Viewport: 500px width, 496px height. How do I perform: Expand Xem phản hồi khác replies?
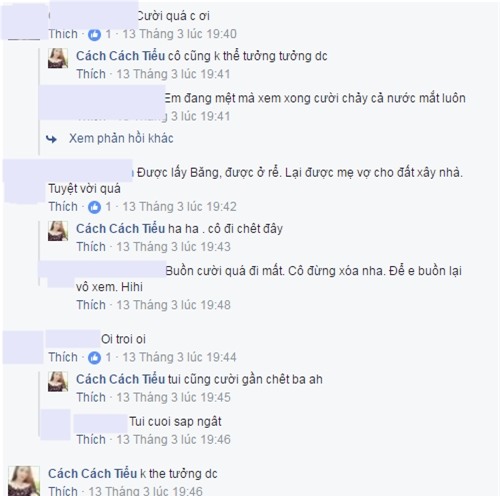pyautogui.click(x=121, y=138)
